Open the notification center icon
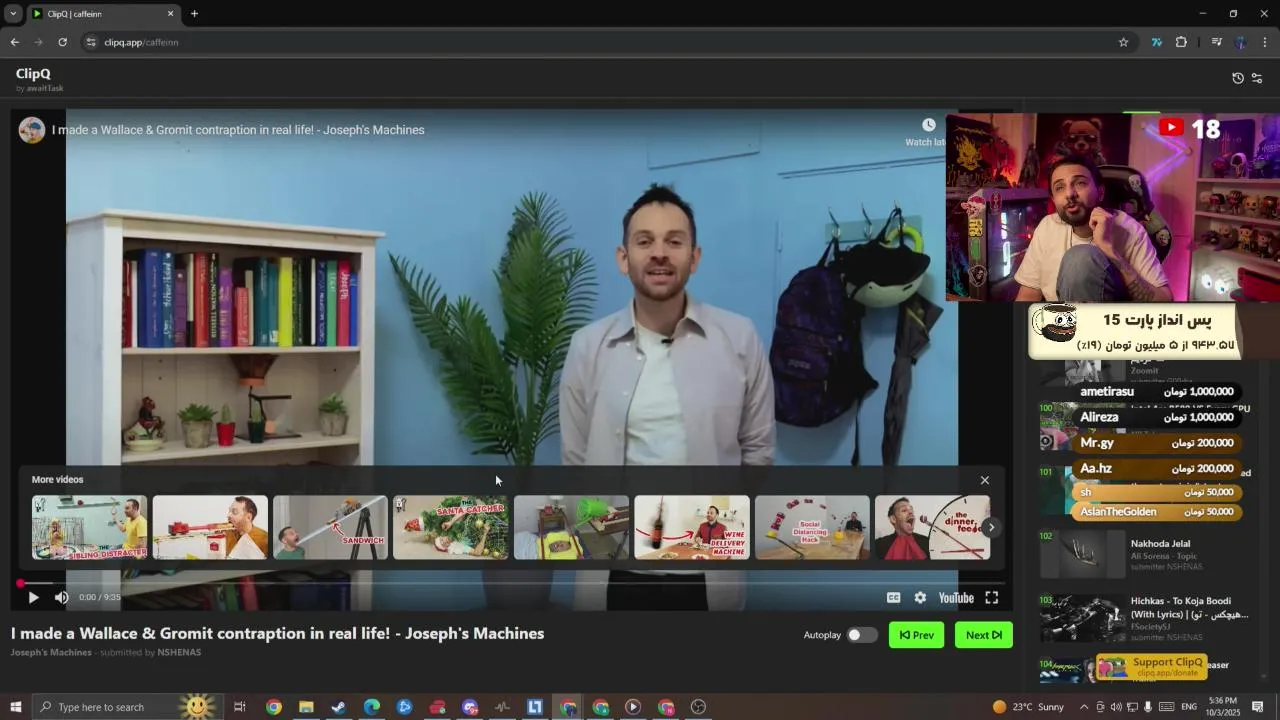This screenshot has width=1280, height=720. coord(1258,707)
